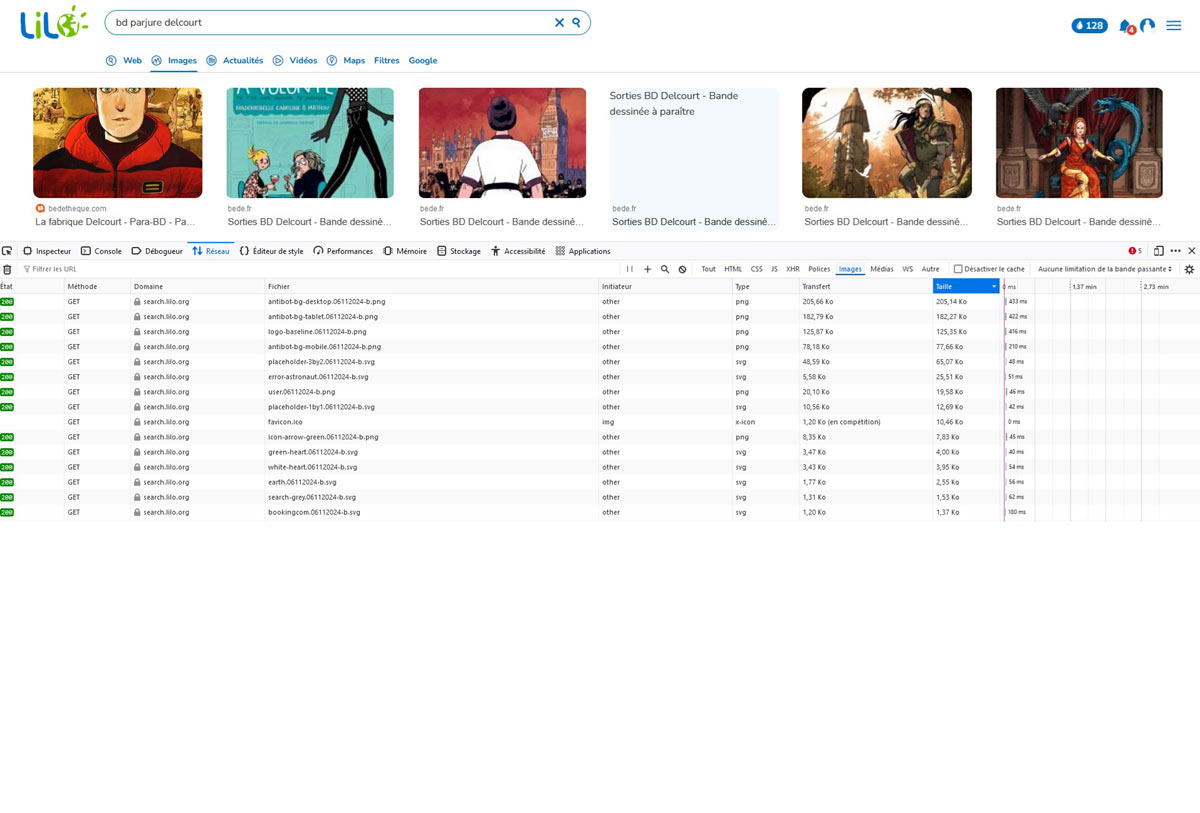Clear the search box with the X icon
The image size is (1200, 813).
click(560, 22)
